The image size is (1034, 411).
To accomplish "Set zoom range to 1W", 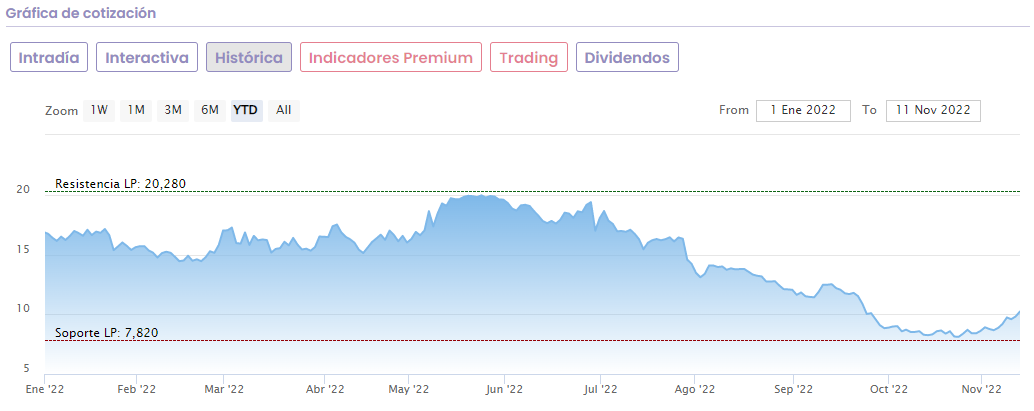I will (99, 110).
